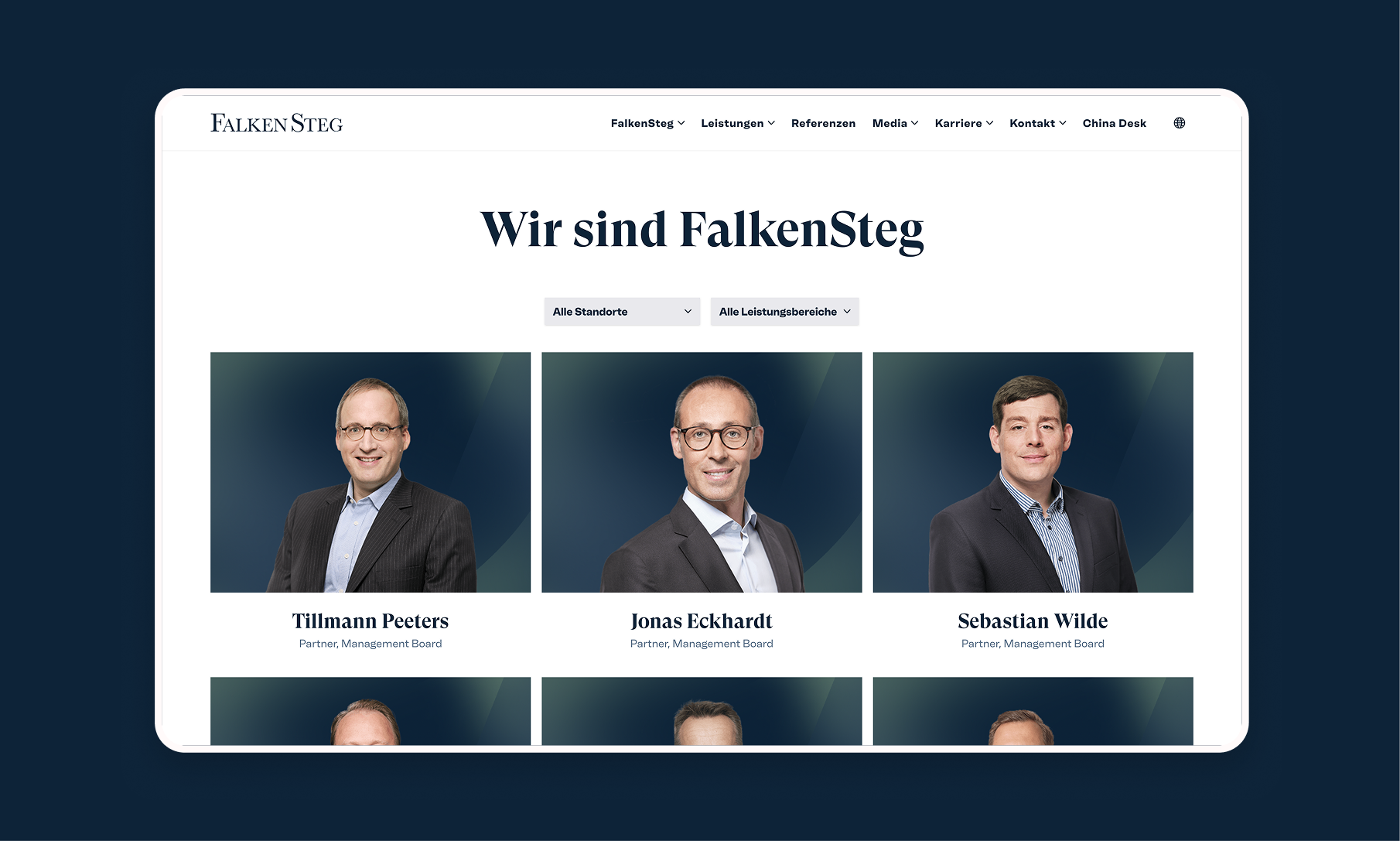The image size is (1400, 841).
Task: Open the Karriere menu
Action: 964,123
